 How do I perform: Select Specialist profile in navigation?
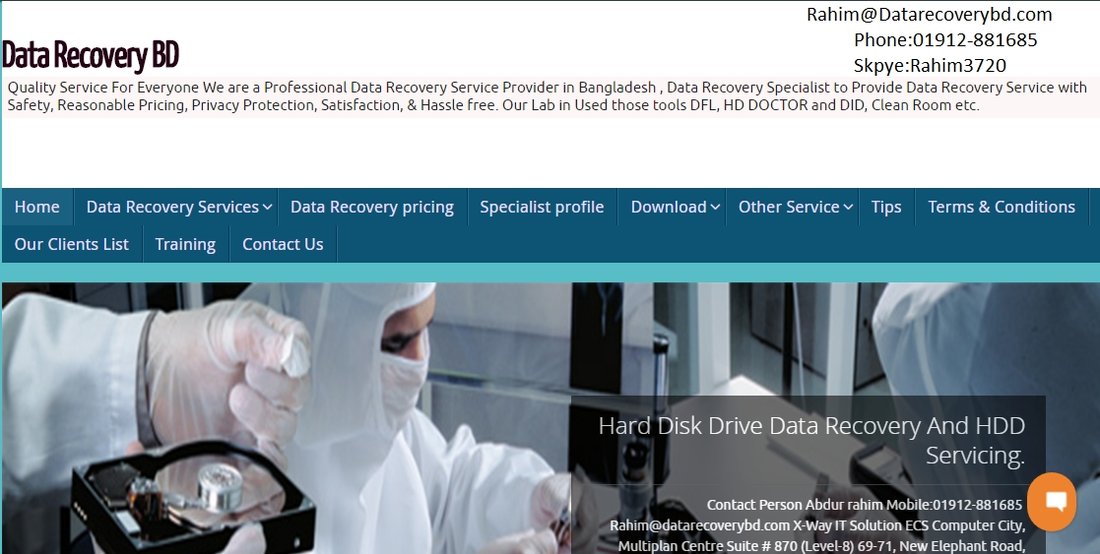541,207
